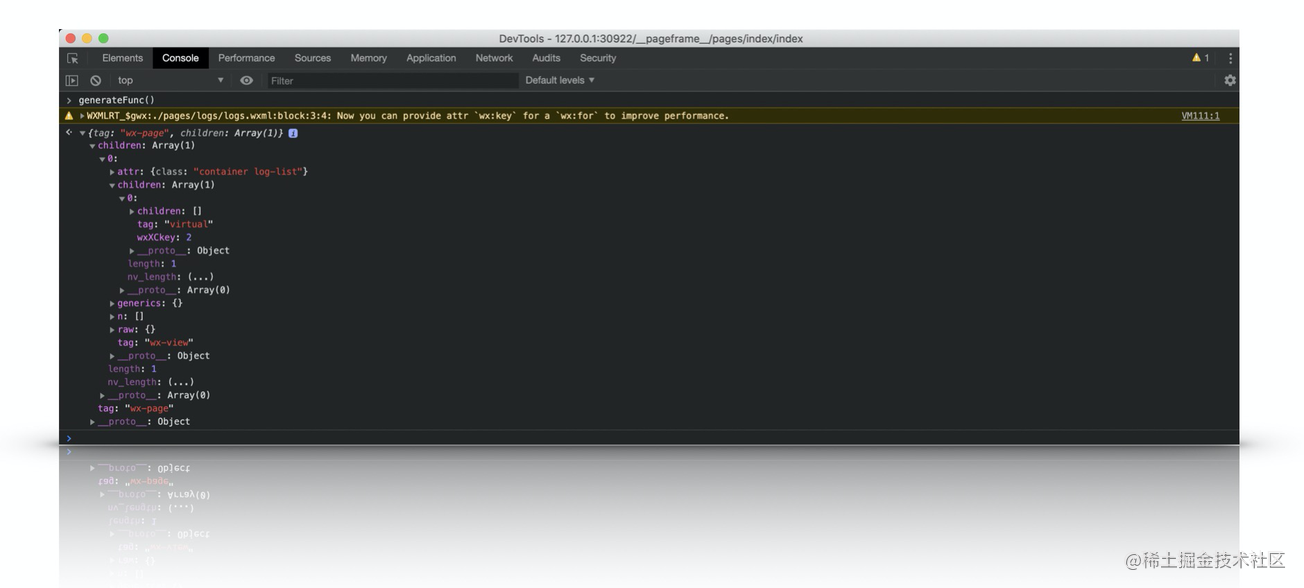Open the DevTools three-dot more menu
The width and height of the screenshot is (1304, 588).
tap(1231, 58)
